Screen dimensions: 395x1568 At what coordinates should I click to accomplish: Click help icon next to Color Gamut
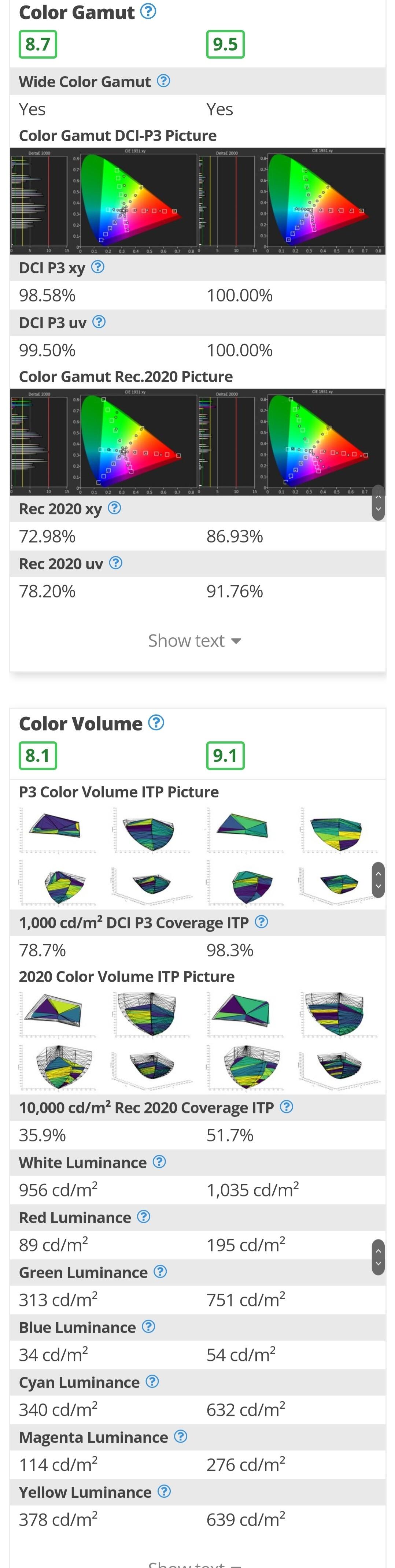click(148, 12)
